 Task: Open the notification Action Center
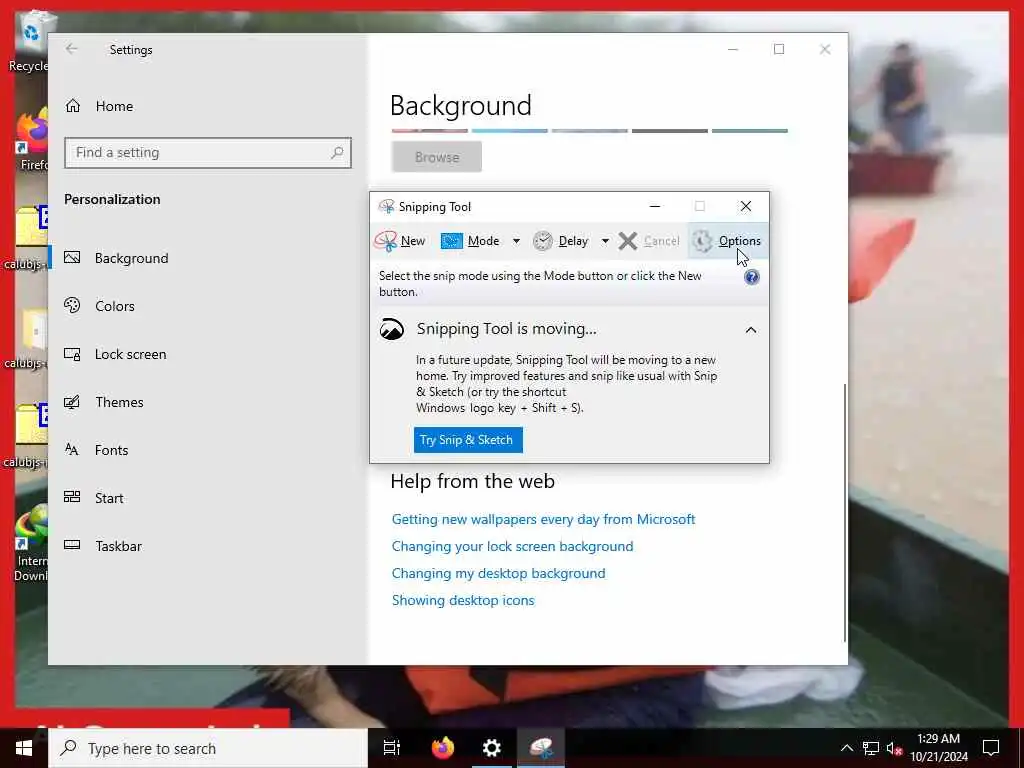tap(991, 748)
